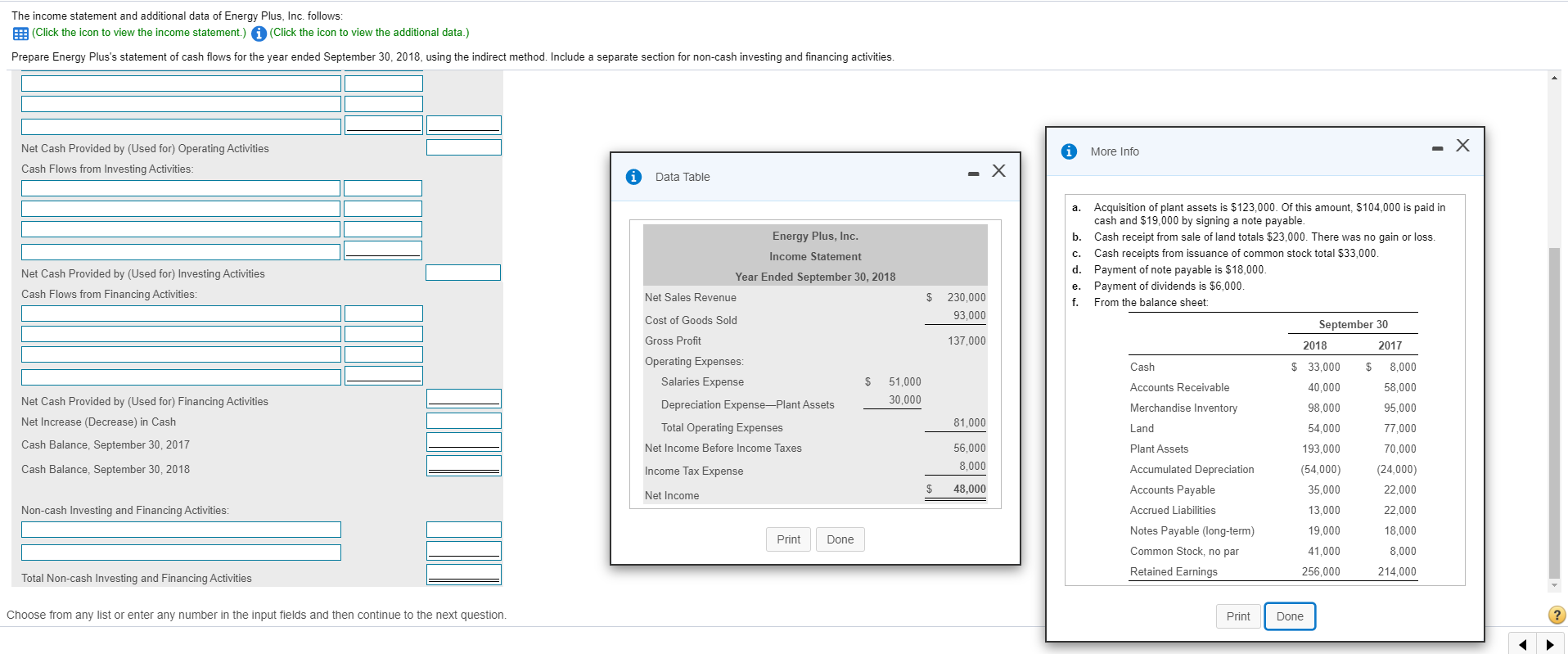Image resolution: width=1568 pixels, height=654 pixels.
Task: Select the Total Non-cash Investing and Financing field
Action: pos(463,575)
